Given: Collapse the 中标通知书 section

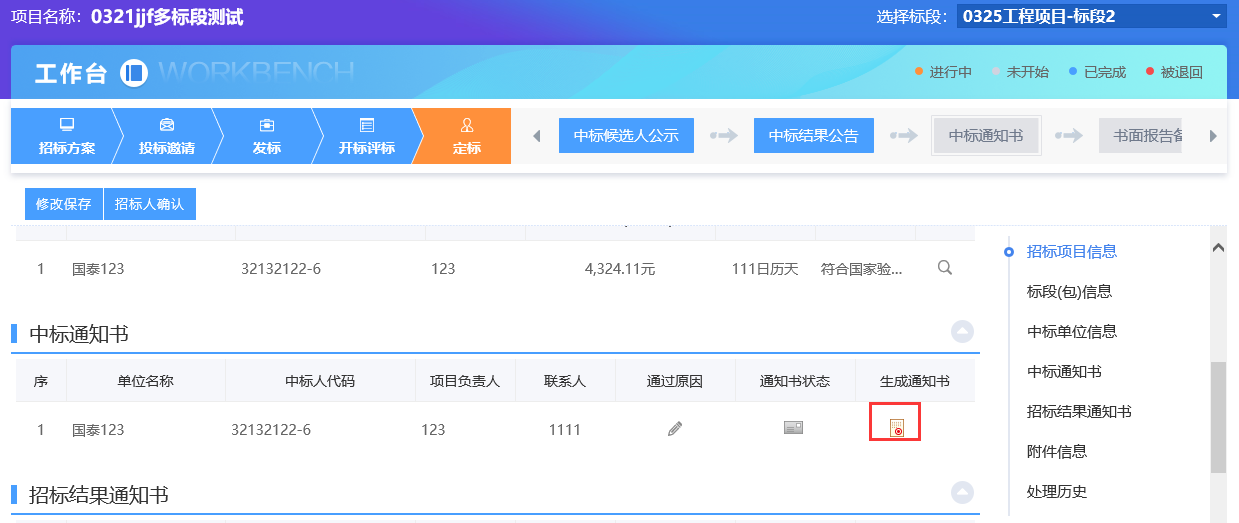Looking at the screenshot, I should pos(961,333).
